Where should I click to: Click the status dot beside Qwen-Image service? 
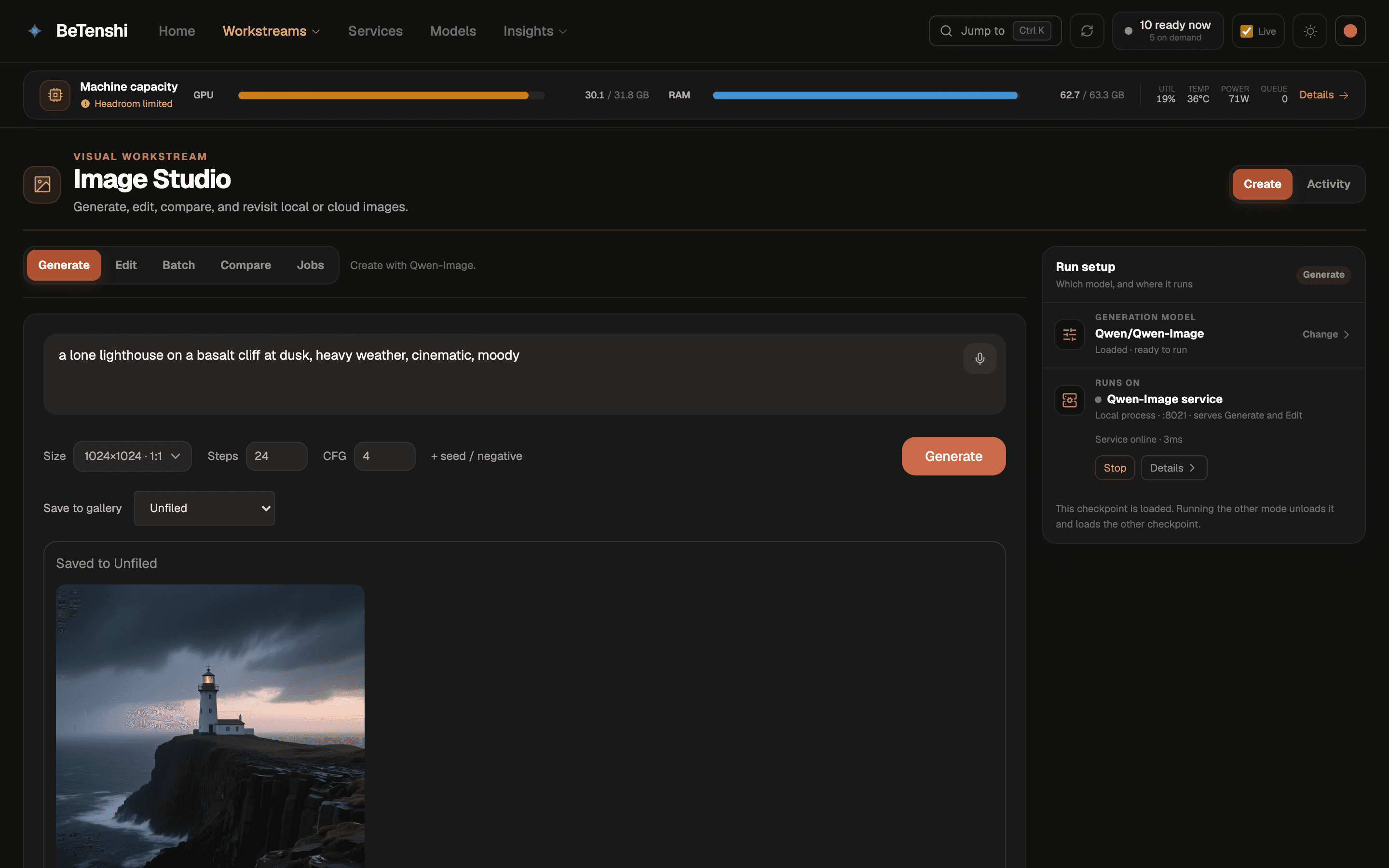1099,400
